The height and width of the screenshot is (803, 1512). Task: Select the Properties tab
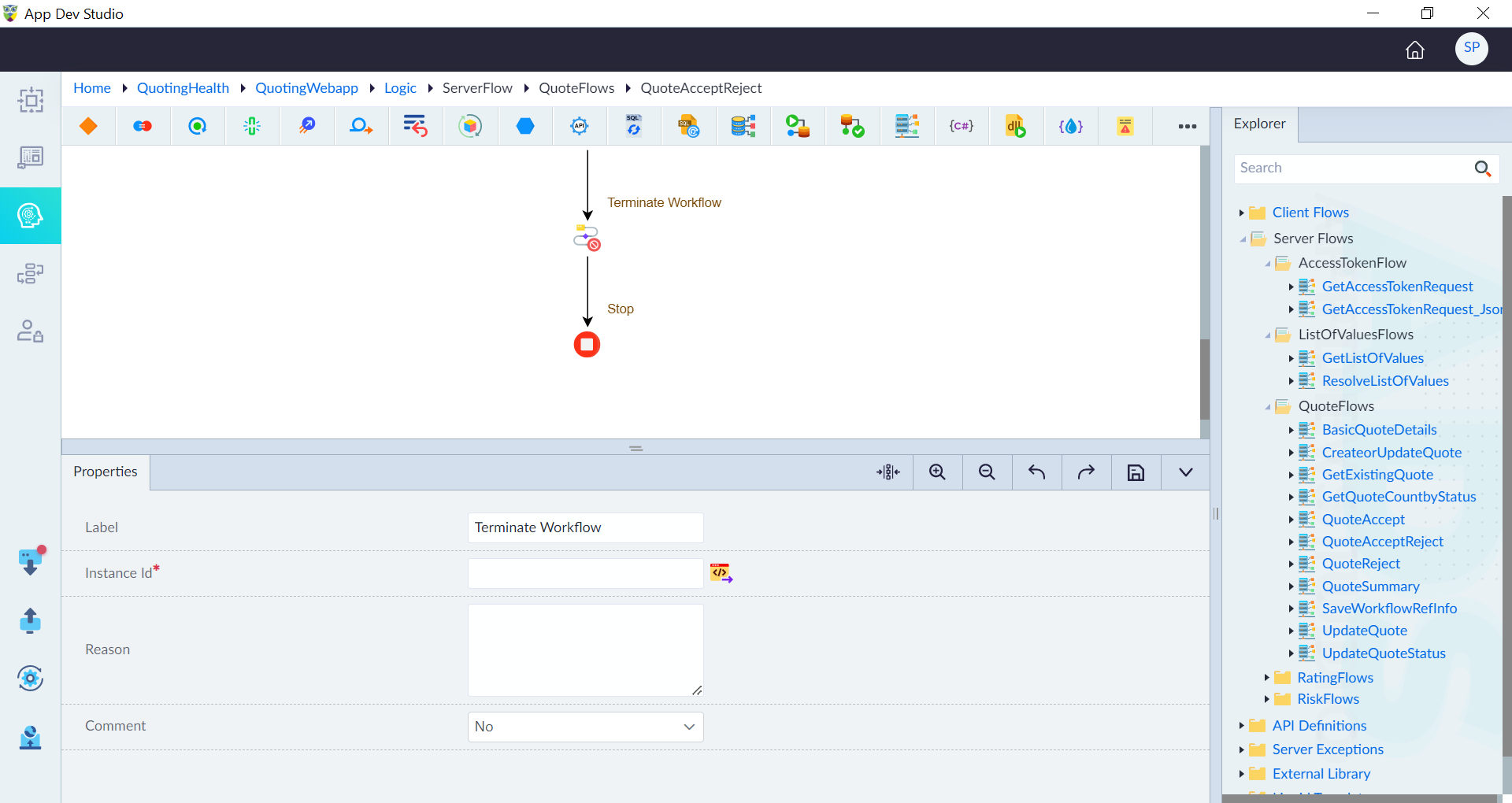(x=106, y=472)
